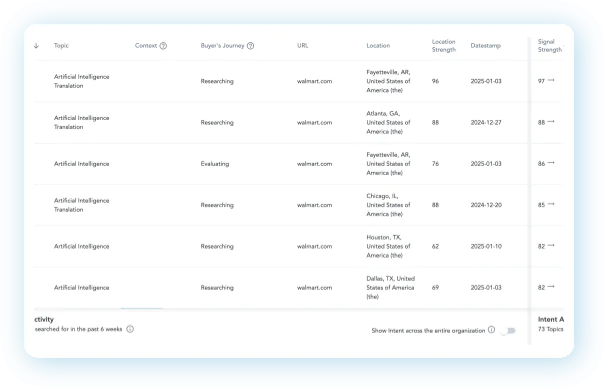Click 'Researching' in the Chicago row

(217, 205)
